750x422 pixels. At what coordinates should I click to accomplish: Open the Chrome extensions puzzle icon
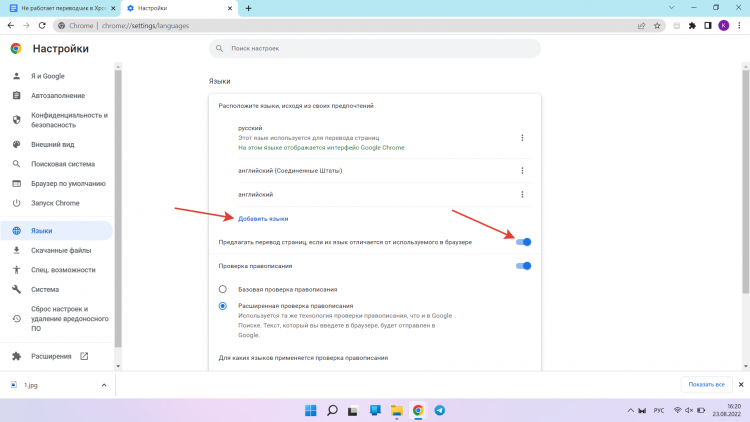[690, 25]
